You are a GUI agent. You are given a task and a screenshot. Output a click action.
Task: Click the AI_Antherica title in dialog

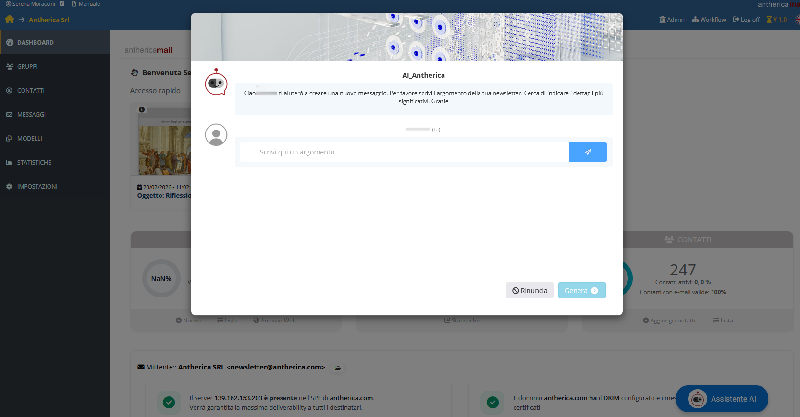[x=423, y=75]
